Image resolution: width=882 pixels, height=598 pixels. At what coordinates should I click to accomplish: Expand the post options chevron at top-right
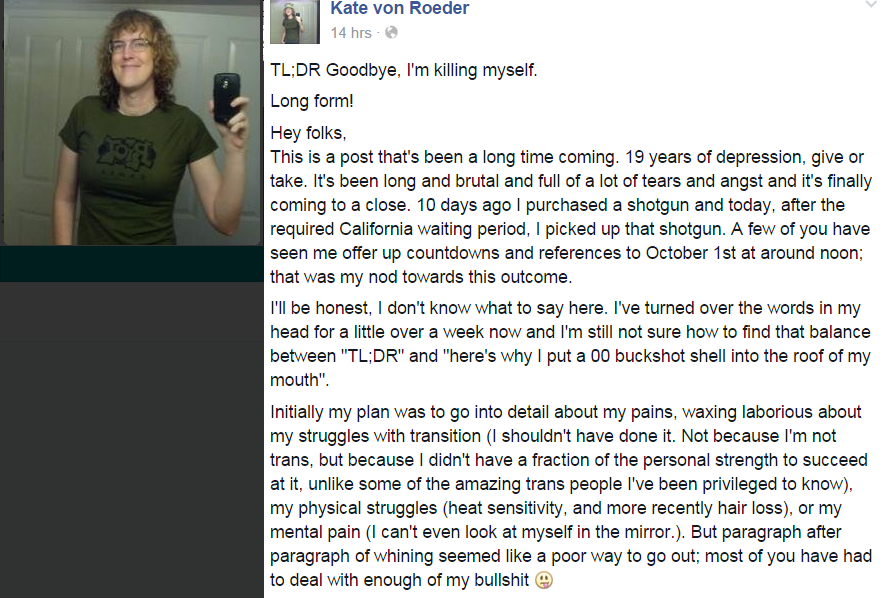click(x=869, y=6)
